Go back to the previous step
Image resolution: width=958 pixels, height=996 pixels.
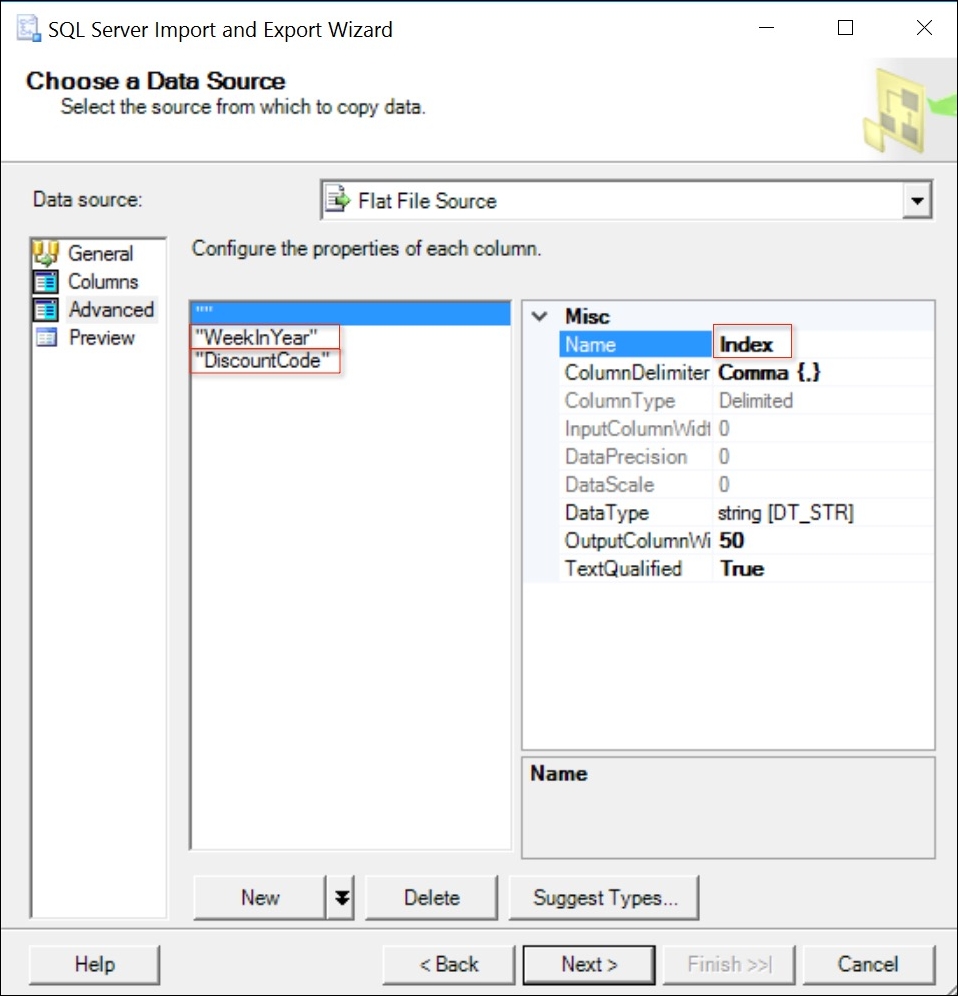click(x=449, y=964)
